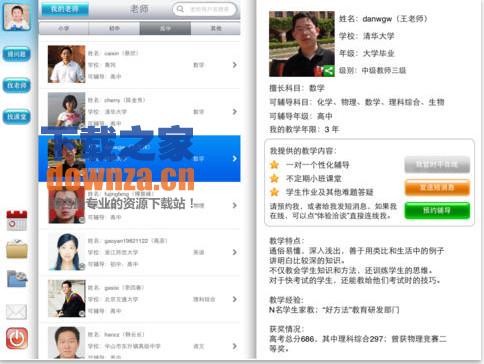The width and height of the screenshot is (484, 364).
Task: Click the red power button icon
Action: point(17,338)
